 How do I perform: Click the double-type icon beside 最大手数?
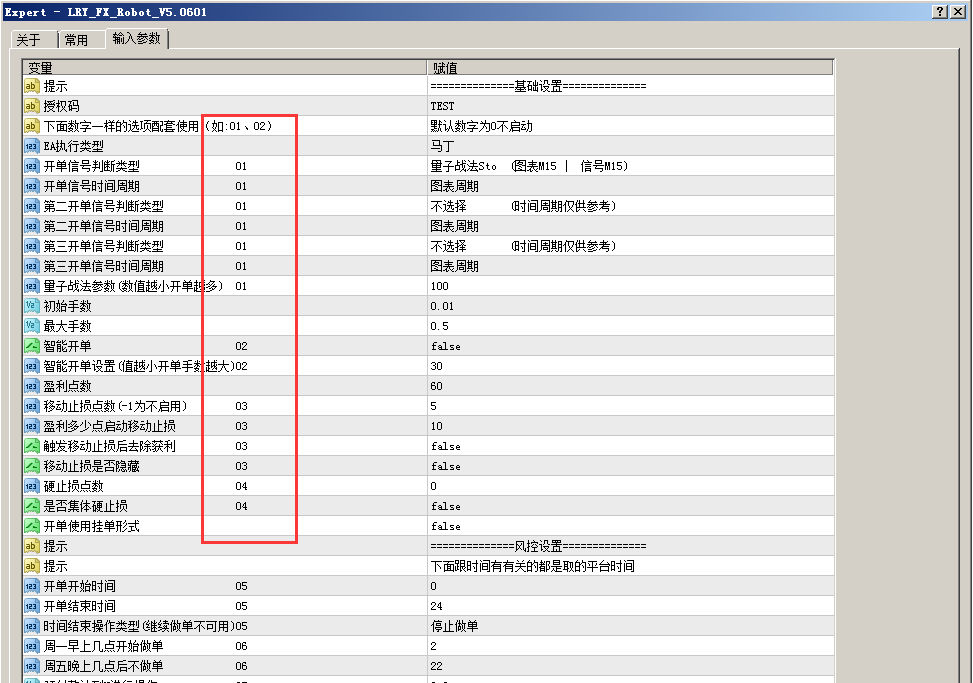32,326
